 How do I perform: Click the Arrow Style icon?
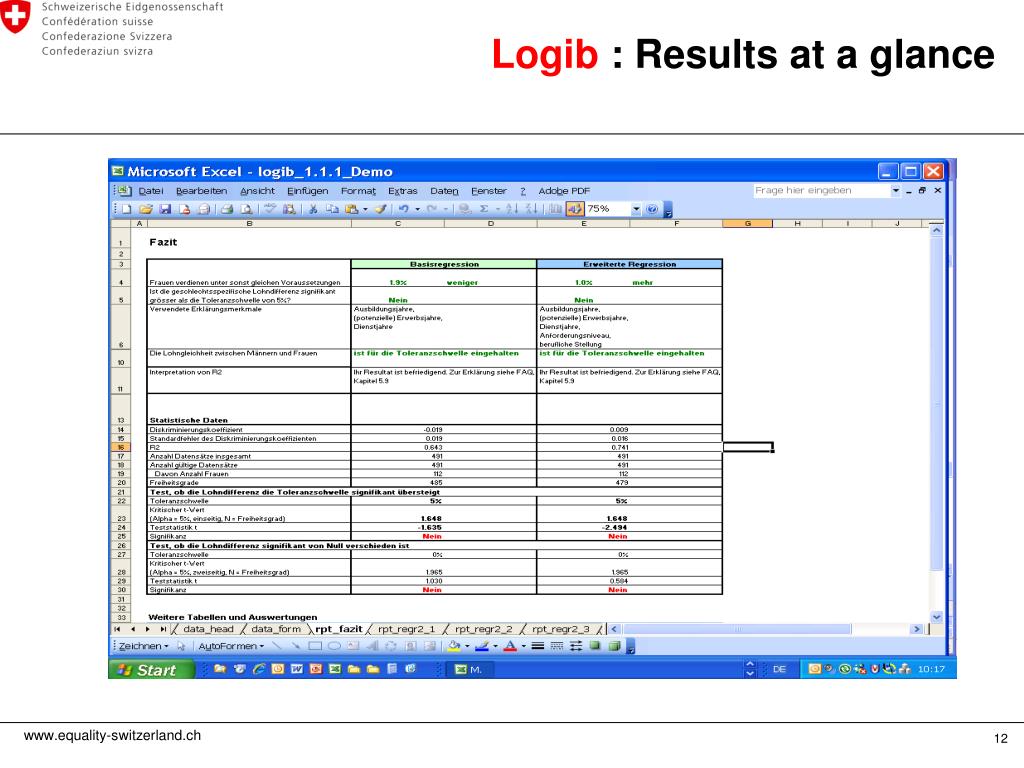[x=576, y=646]
